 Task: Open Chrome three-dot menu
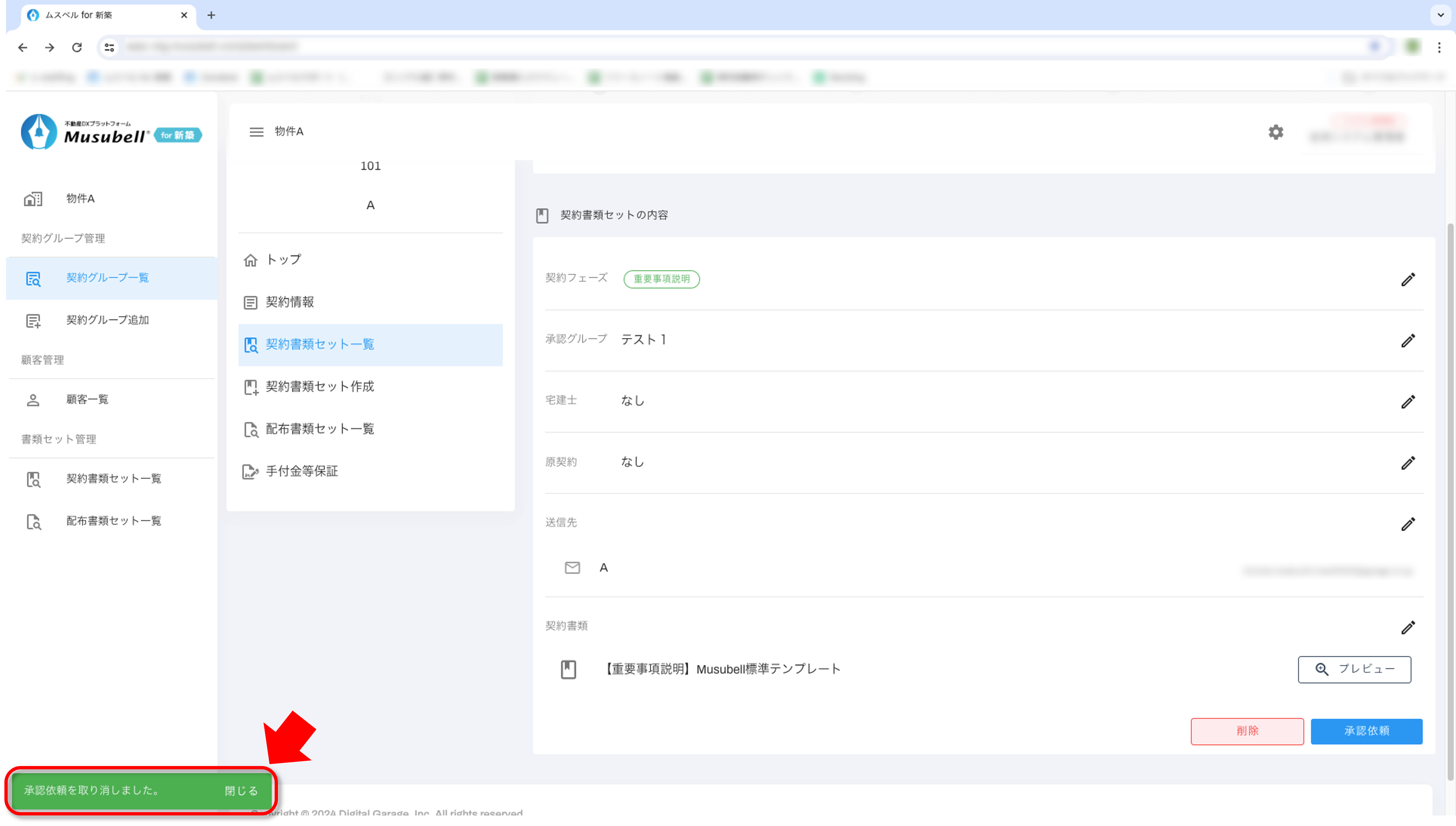click(x=1439, y=48)
